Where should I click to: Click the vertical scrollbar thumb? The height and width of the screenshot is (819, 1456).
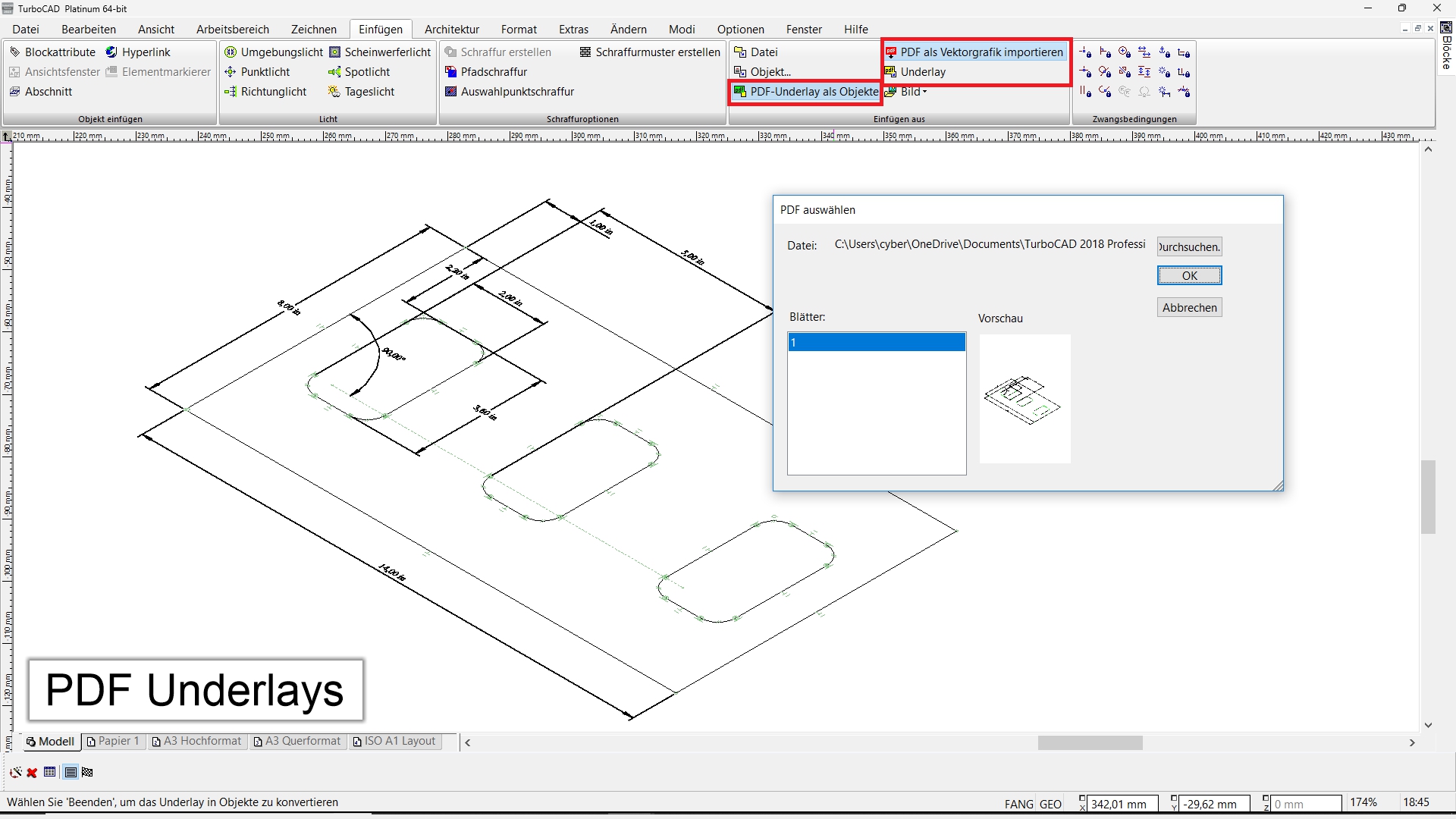coord(1428,497)
